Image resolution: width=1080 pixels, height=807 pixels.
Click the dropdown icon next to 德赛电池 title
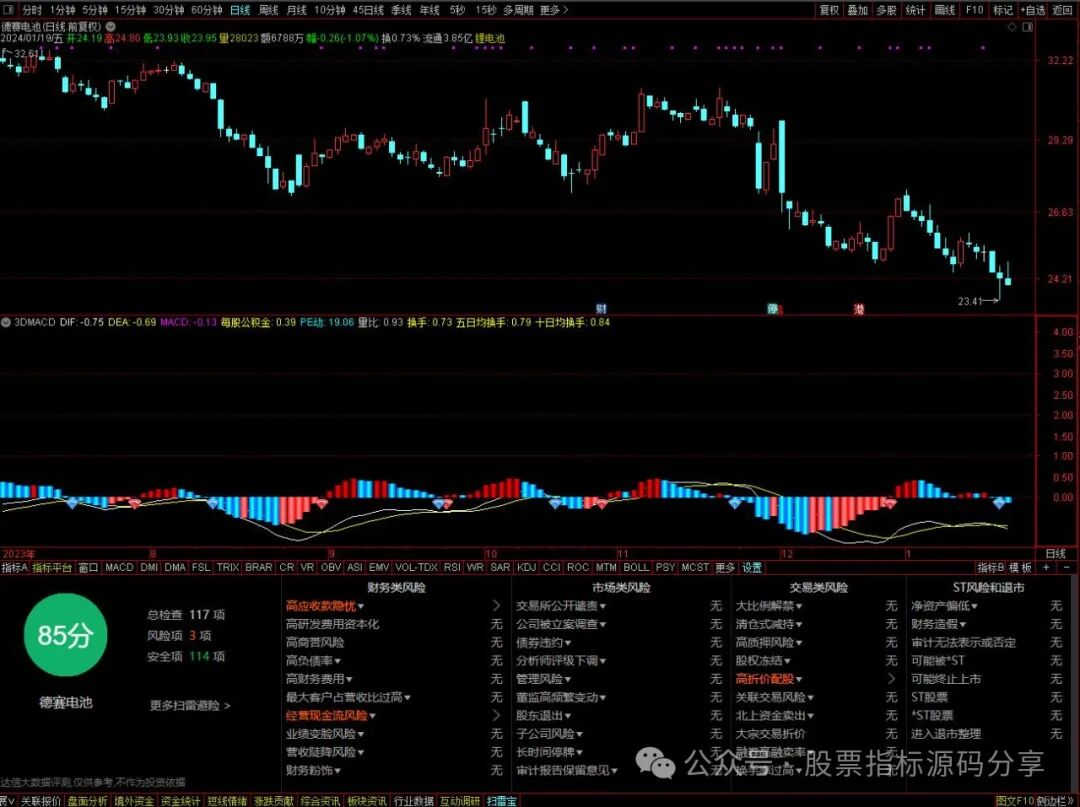point(111,27)
